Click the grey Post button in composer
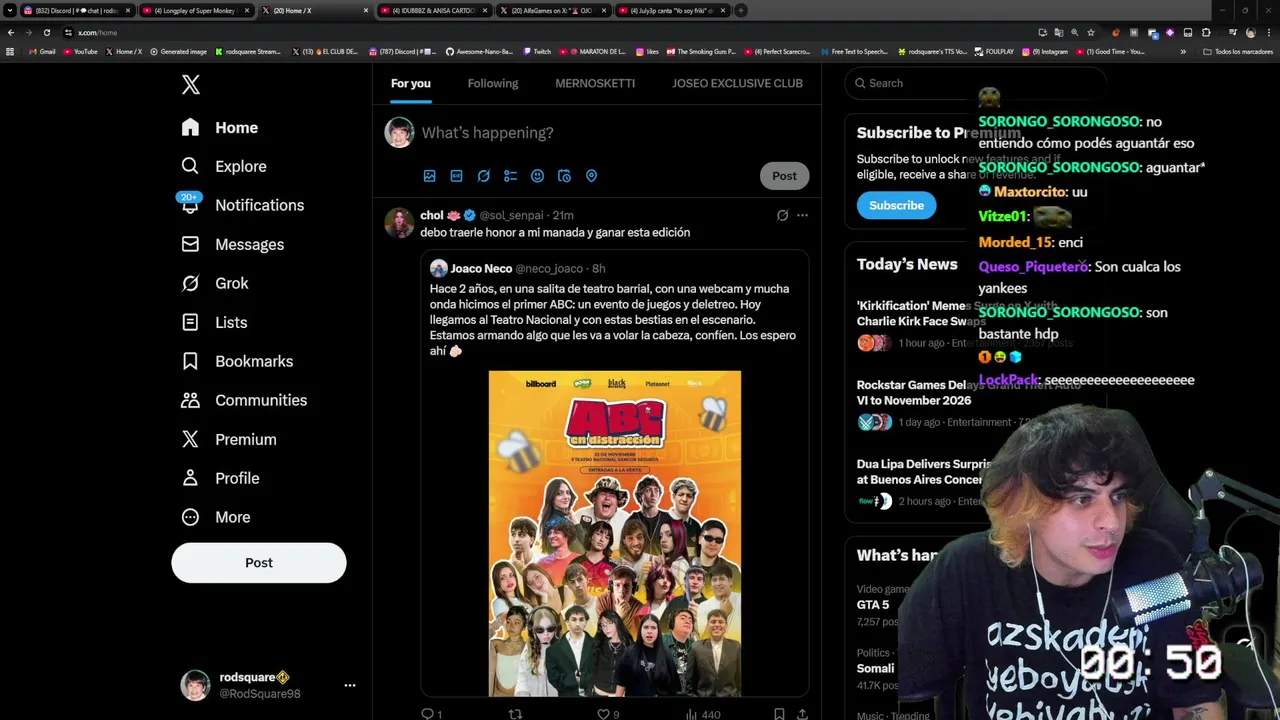 [x=784, y=176]
